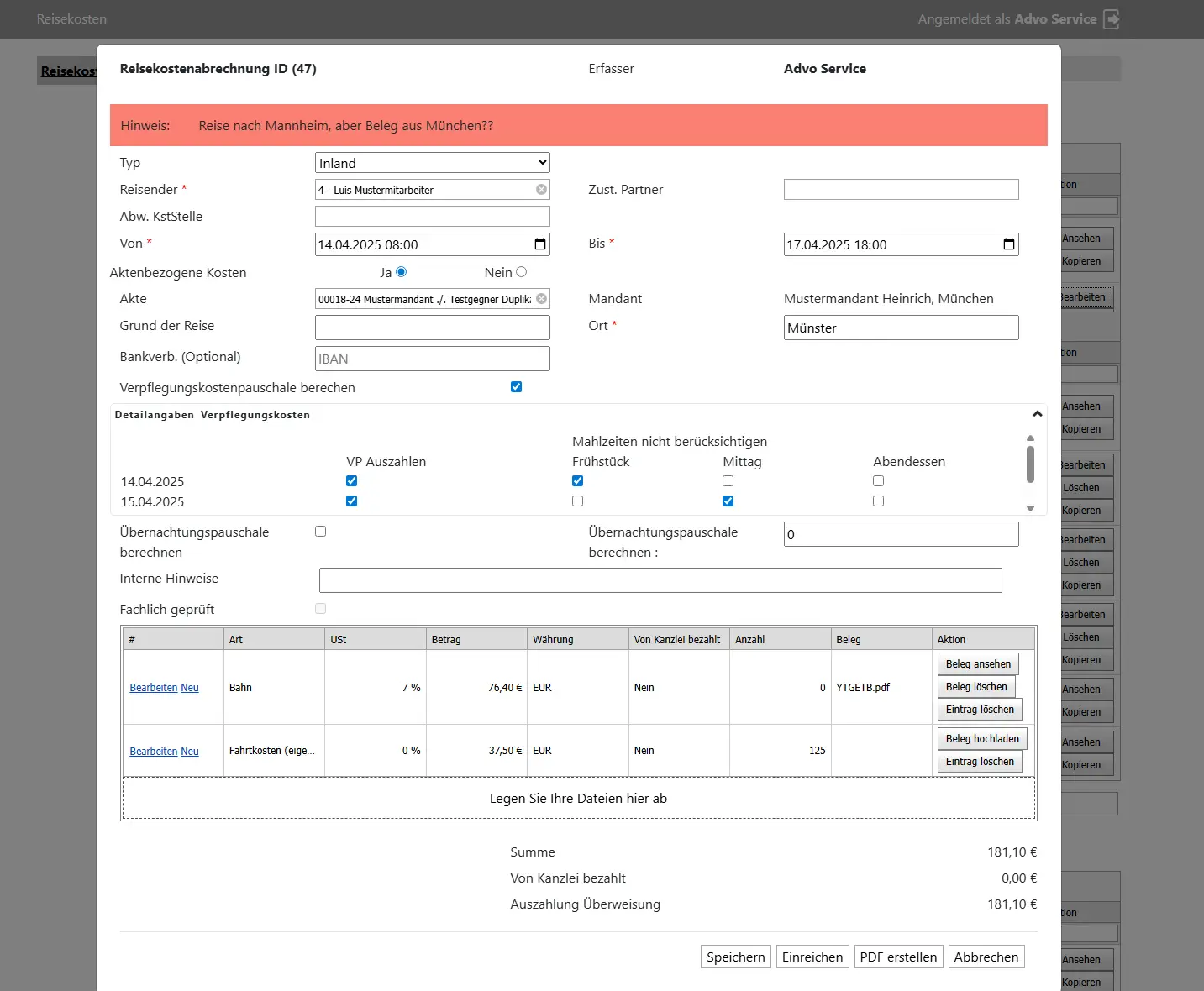Collapse the Detailangaben Verpflegungskosten panel via its chevron
Image resolution: width=1204 pixels, height=991 pixels.
coord(1037,414)
